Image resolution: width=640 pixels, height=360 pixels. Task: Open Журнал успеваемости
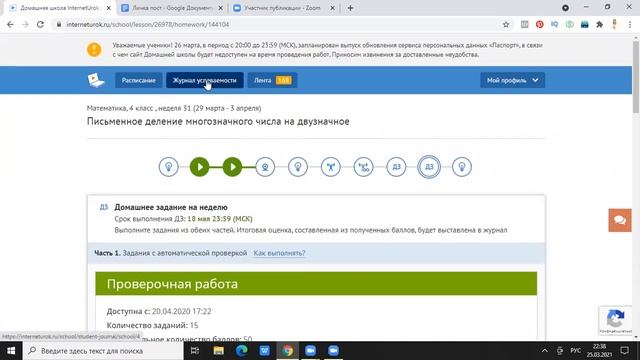pyautogui.click(x=204, y=80)
